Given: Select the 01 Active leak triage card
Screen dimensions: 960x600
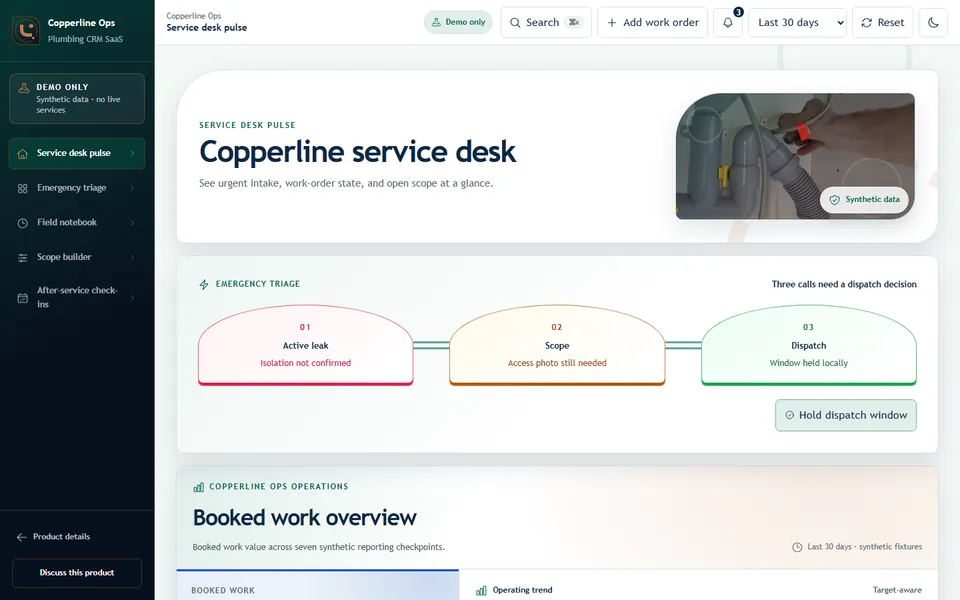Looking at the screenshot, I should (x=306, y=345).
